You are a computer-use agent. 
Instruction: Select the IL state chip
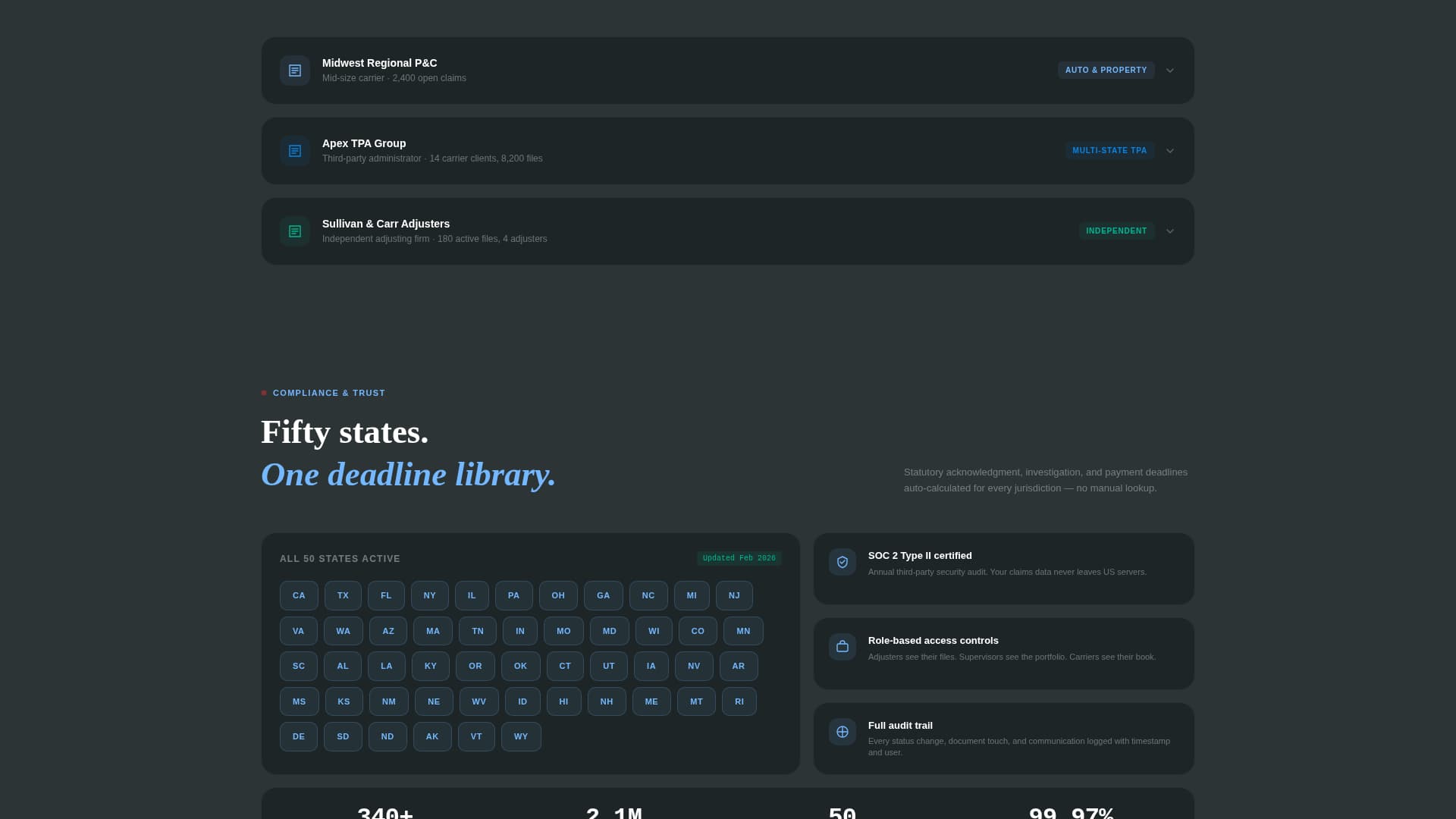tap(472, 595)
